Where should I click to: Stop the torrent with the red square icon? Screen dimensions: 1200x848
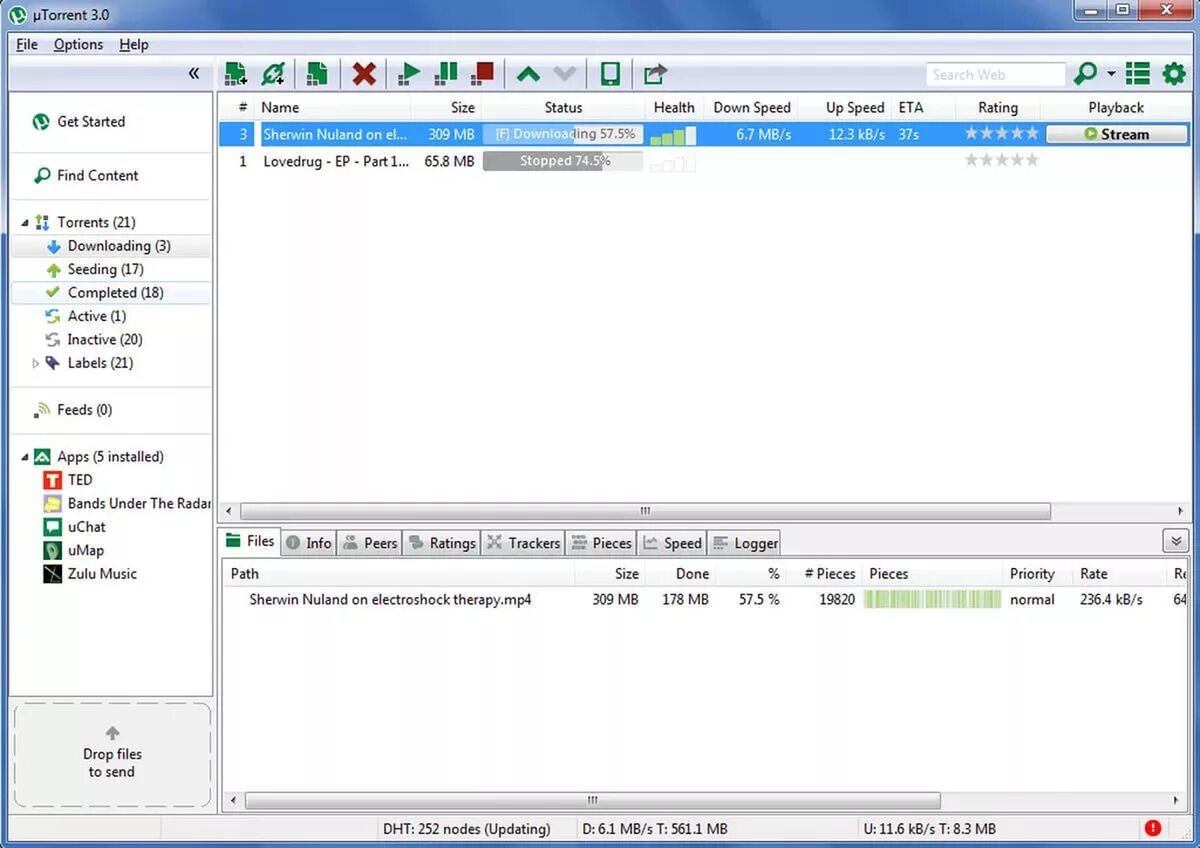(481, 73)
